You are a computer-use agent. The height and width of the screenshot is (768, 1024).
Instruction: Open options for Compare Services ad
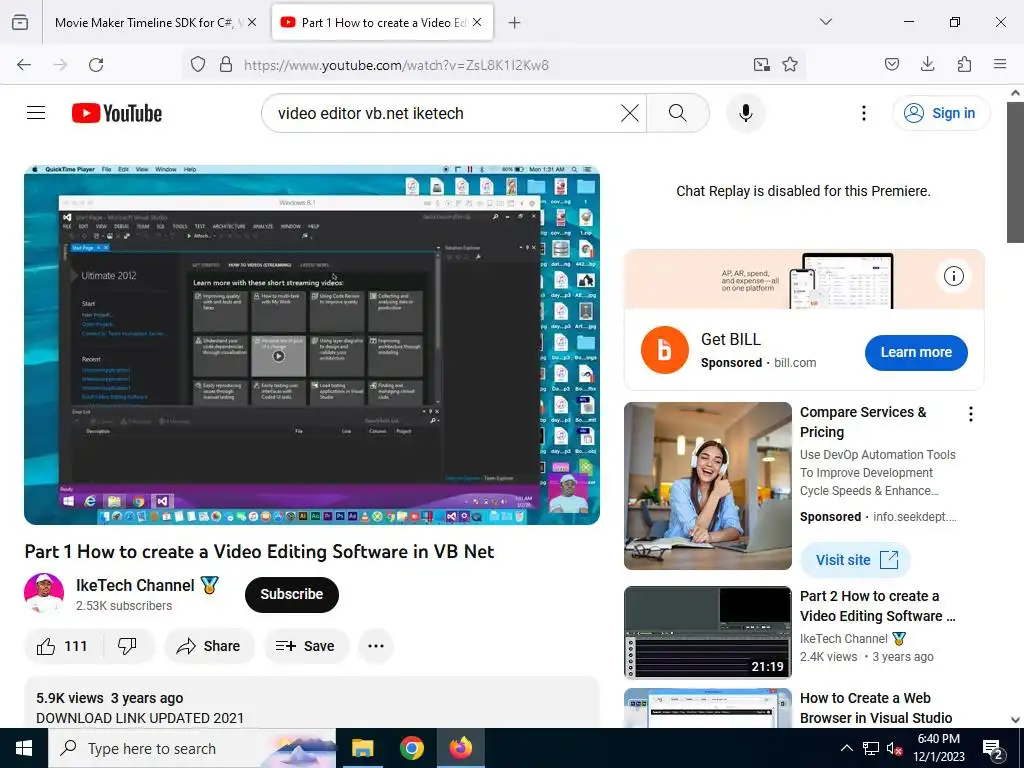click(970, 414)
